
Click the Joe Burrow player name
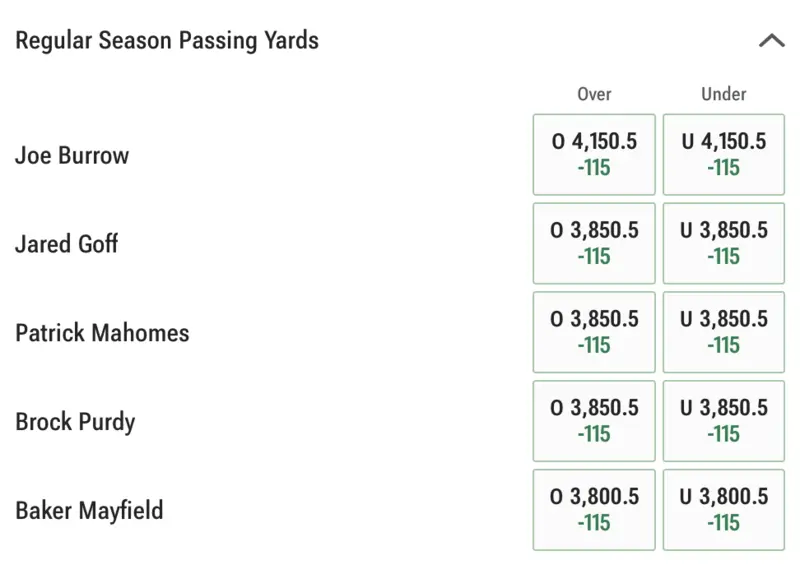coord(72,156)
